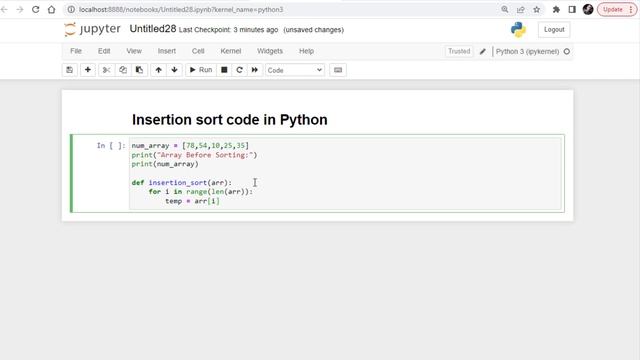640x360 pixels.
Task: Click the print(num_array) code line
Action: pyautogui.click(x=165, y=164)
